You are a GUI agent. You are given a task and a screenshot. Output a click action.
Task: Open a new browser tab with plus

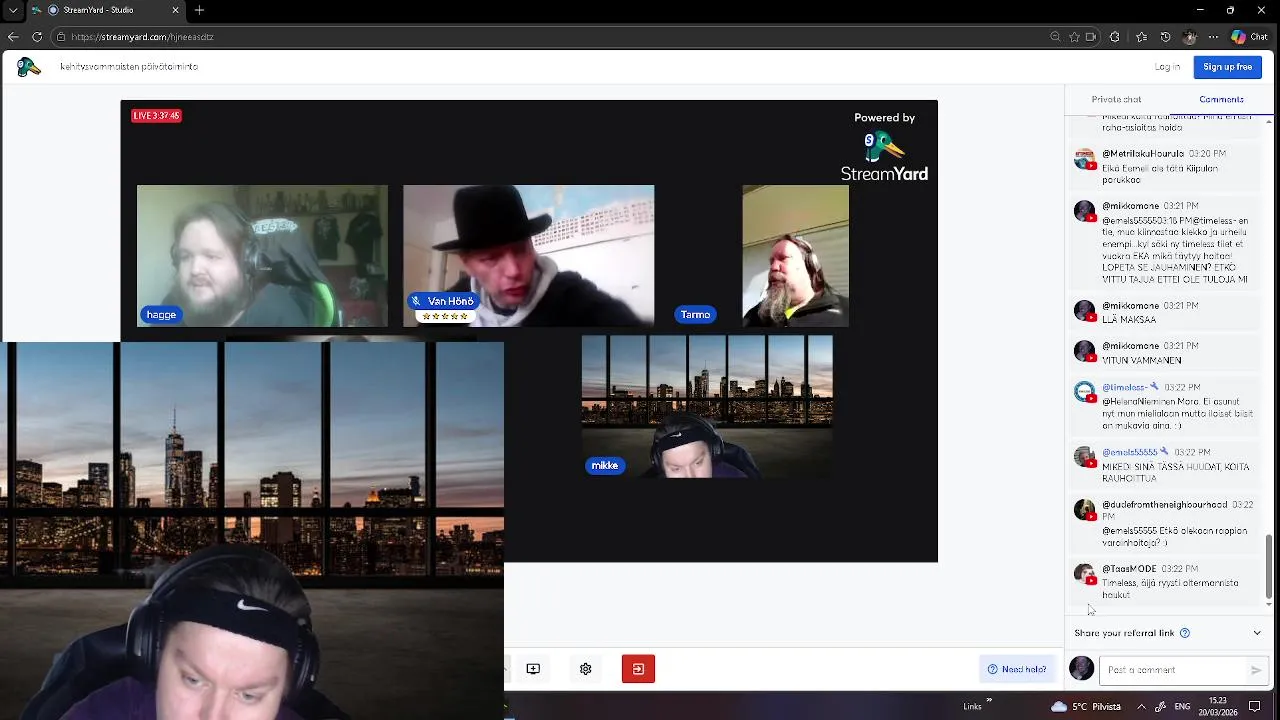click(x=199, y=10)
